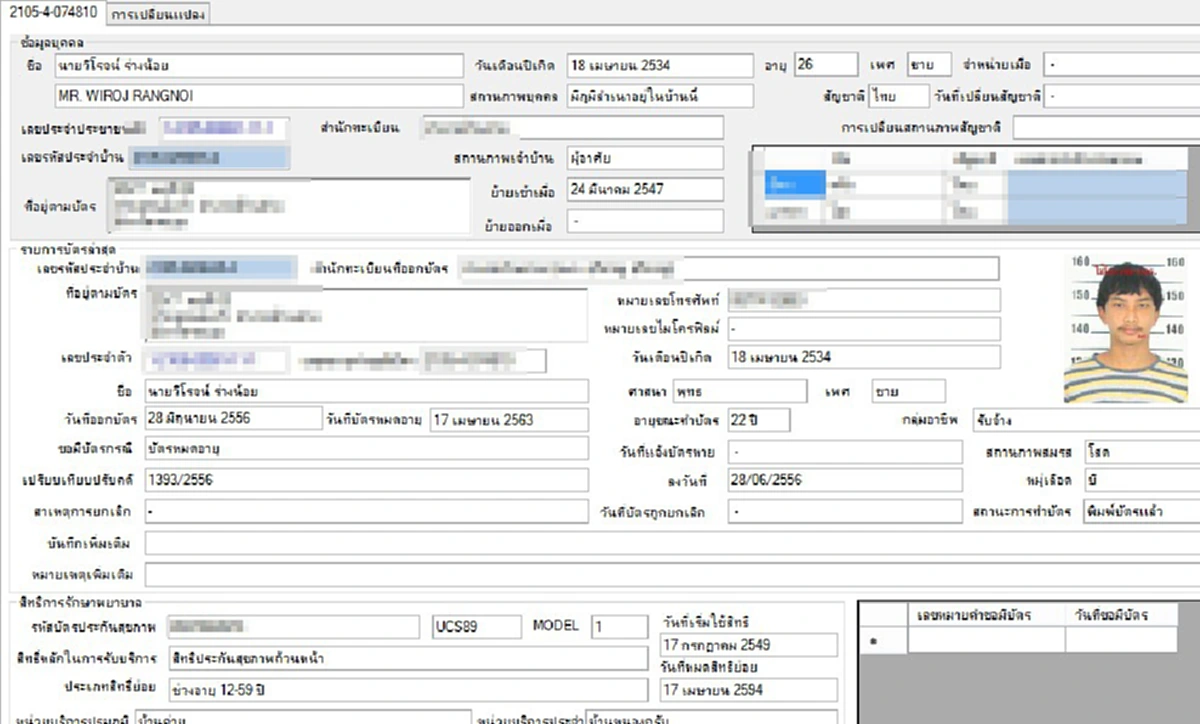Select the new-row asterisk marker in grid
Screen dimensions: 1200x724
(x=873, y=641)
